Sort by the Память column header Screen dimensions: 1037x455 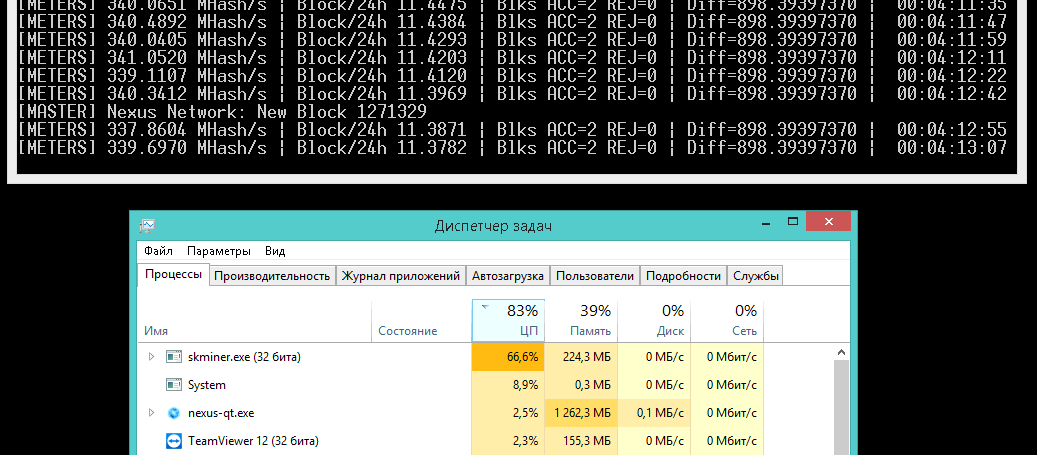point(581,321)
